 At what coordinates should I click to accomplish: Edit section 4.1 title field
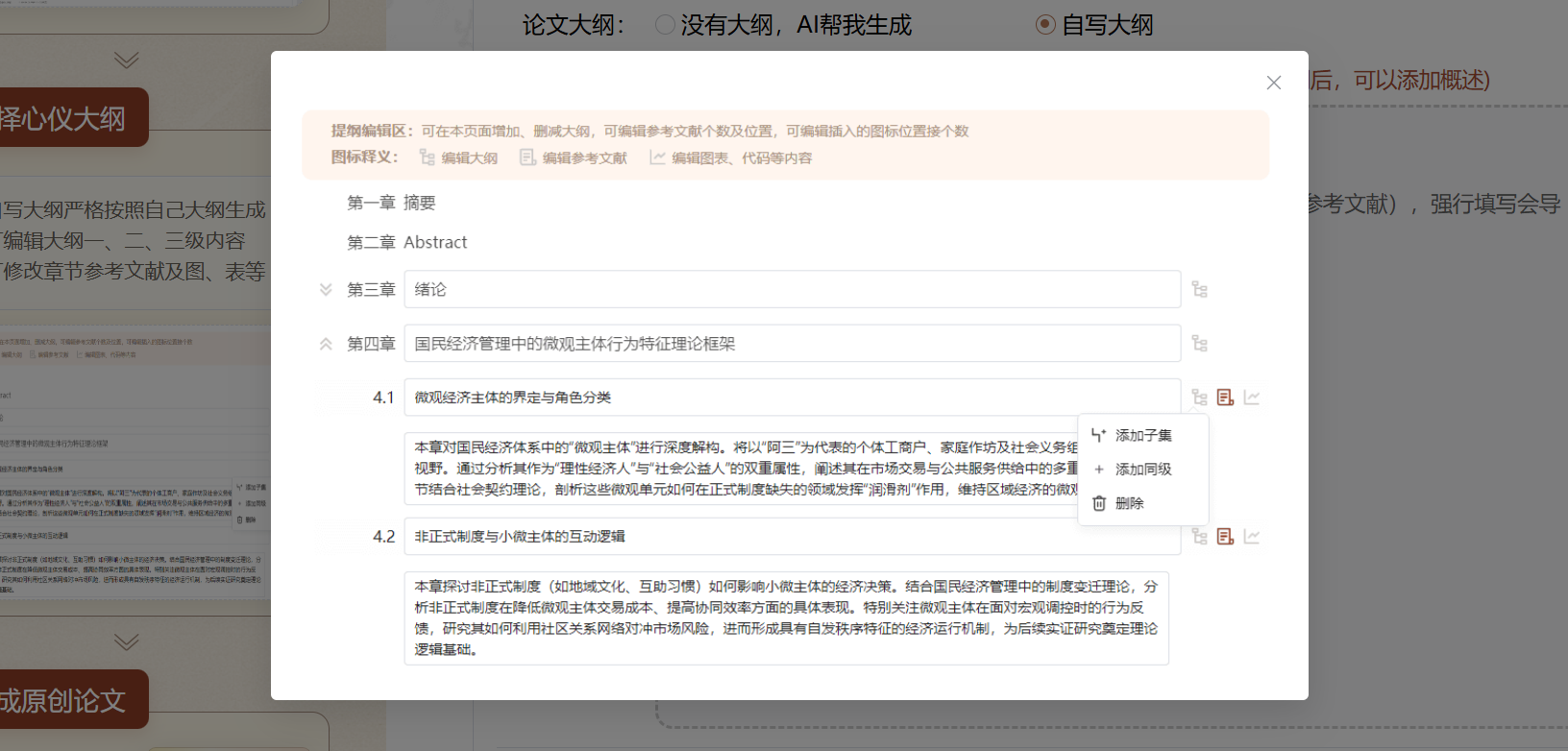pyautogui.click(x=793, y=398)
